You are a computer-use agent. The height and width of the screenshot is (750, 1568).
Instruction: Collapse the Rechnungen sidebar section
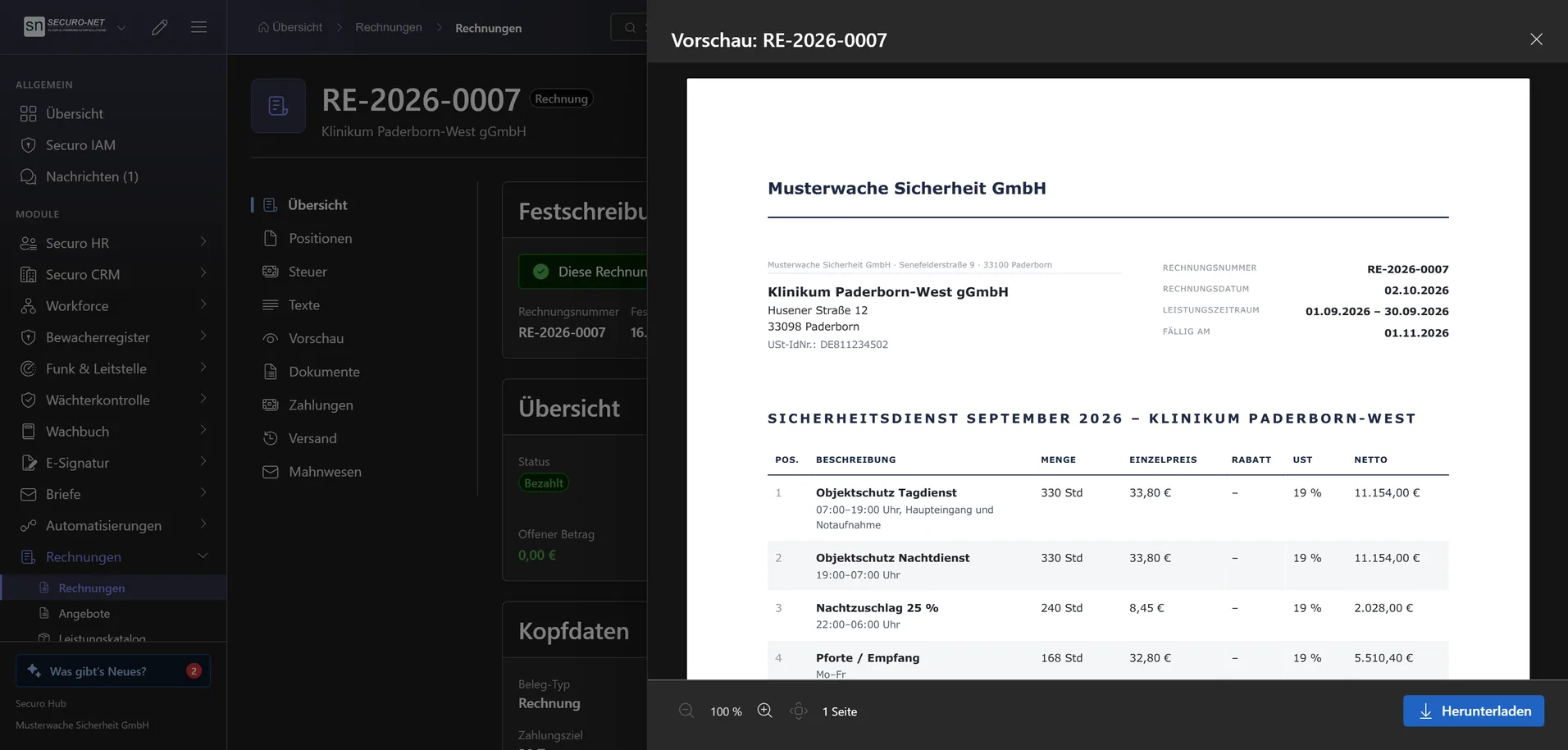click(203, 556)
